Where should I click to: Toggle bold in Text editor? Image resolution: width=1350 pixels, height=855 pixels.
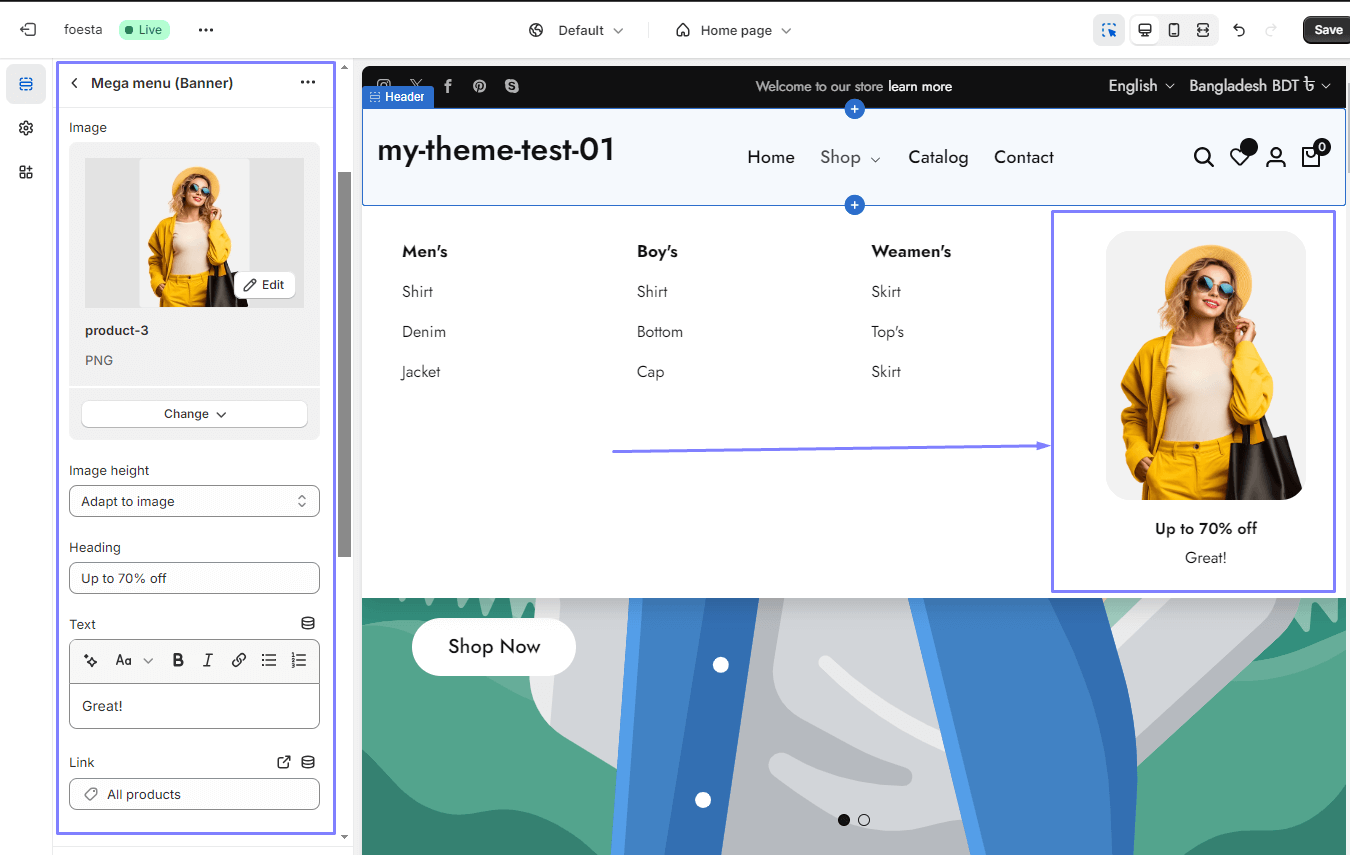click(178, 660)
